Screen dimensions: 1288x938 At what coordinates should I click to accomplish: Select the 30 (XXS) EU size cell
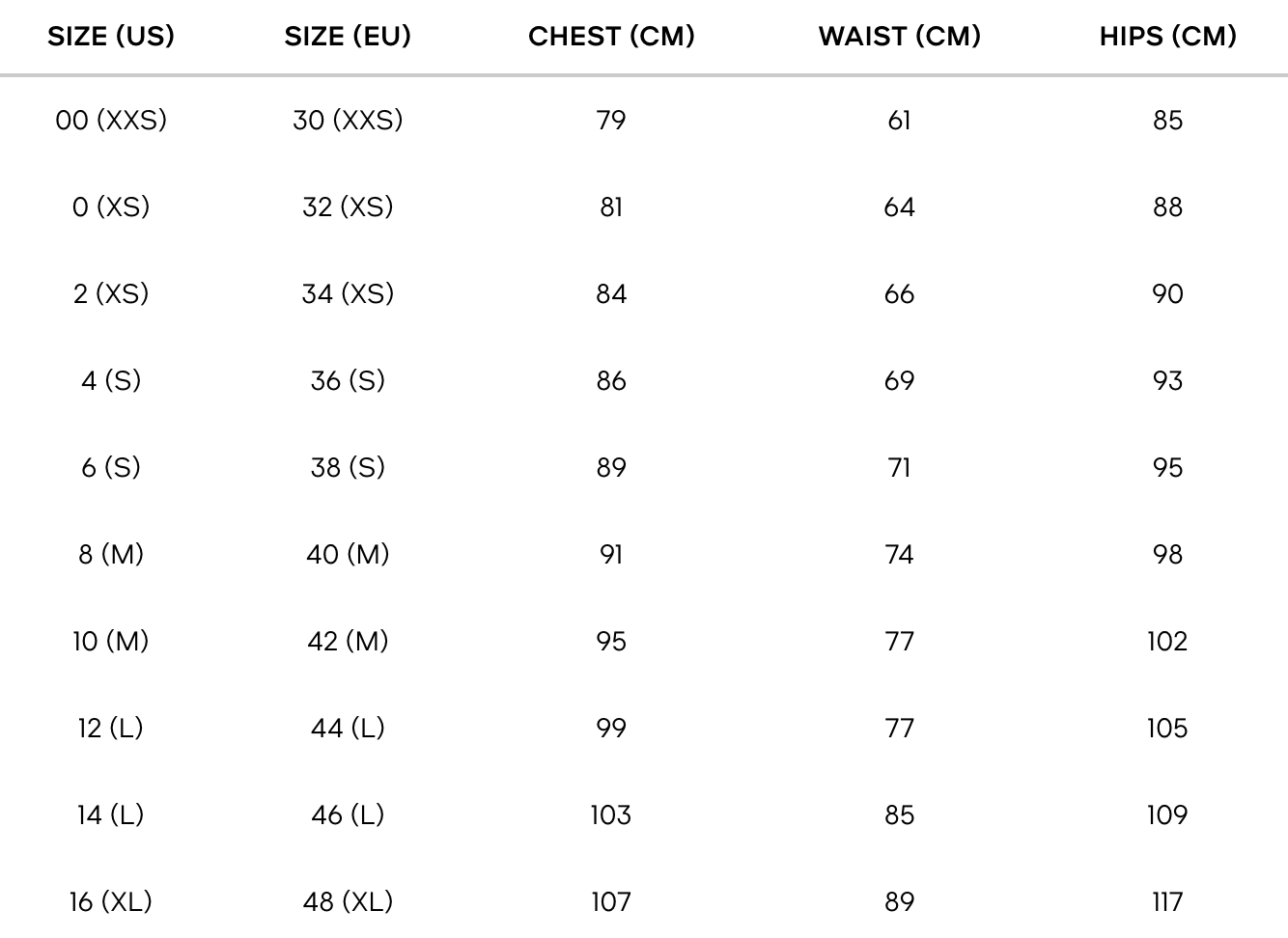point(348,121)
